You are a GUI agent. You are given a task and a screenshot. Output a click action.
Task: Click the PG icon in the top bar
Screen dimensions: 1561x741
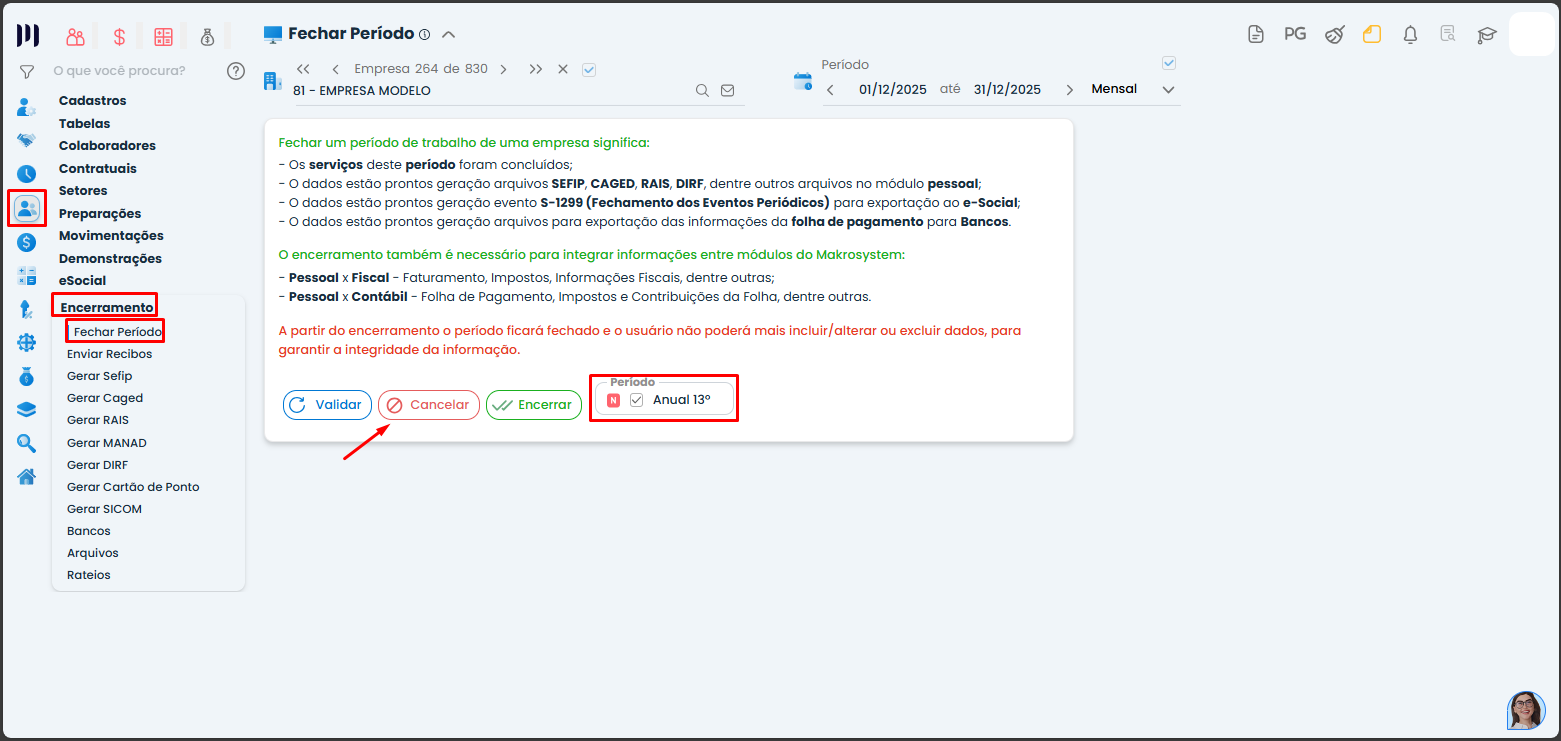1295,34
